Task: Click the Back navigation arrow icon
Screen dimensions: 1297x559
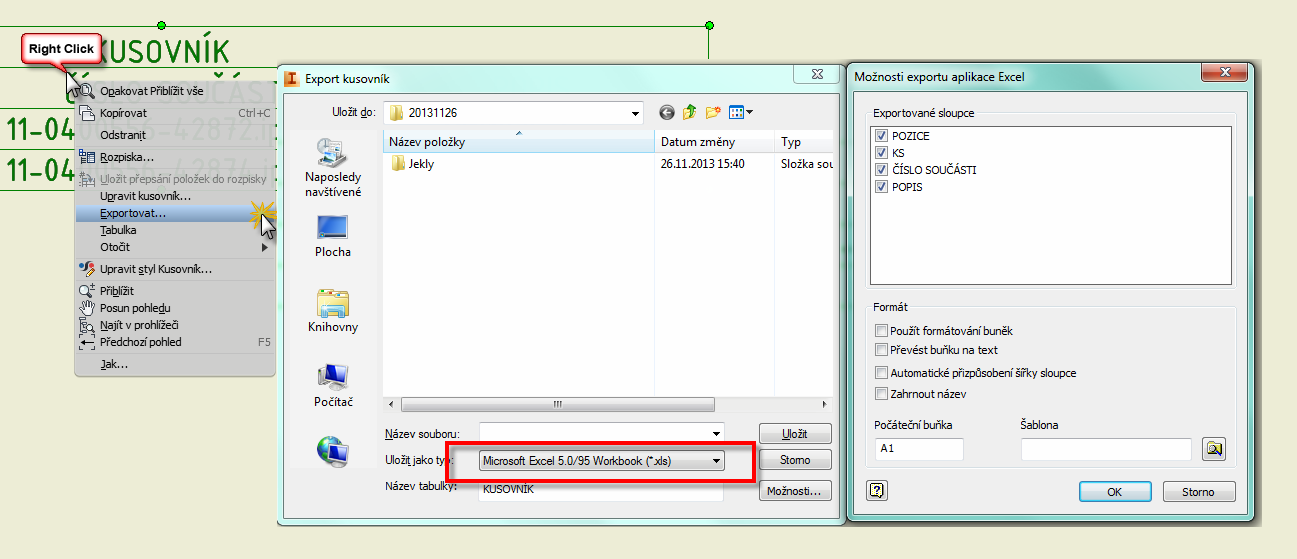Action: pyautogui.click(x=667, y=113)
